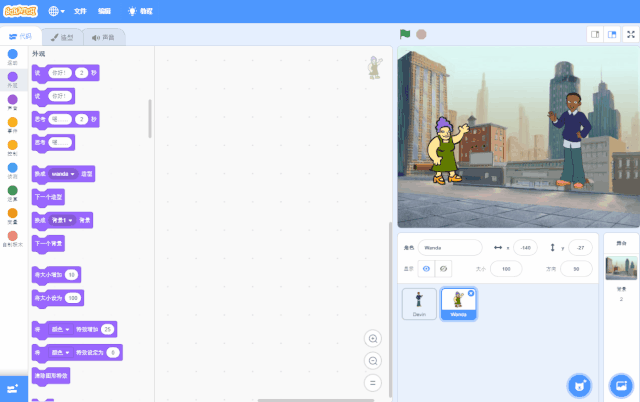Select the Sound block category

pos(13,102)
